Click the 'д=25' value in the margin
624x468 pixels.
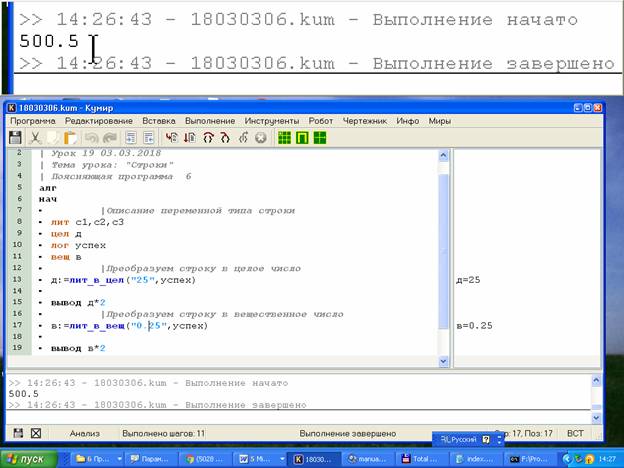click(468, 280)
